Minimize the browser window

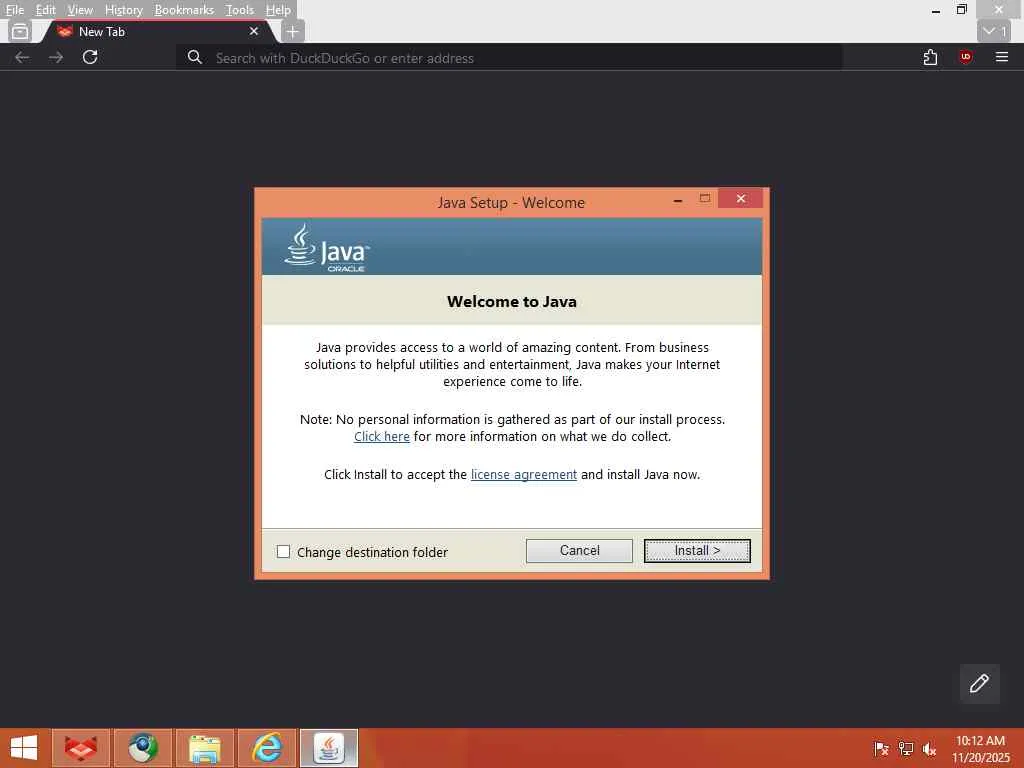(x=936, y=10)
